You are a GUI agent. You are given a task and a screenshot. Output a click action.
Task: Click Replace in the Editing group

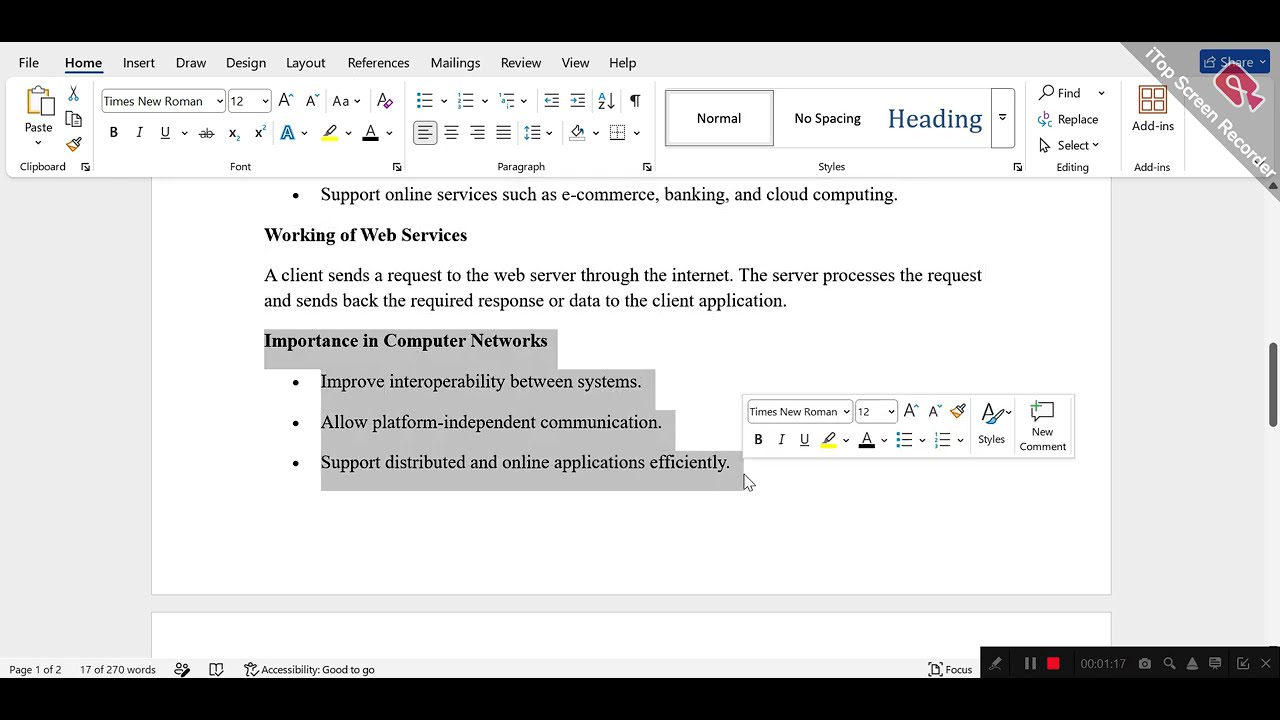[x=1068, y=119]
